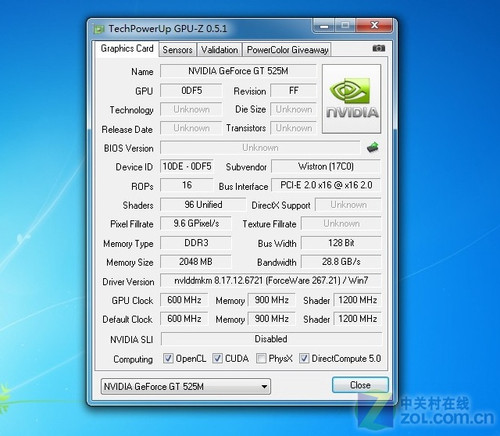Click the Driver Version field
The width and height of the screenshot is (500, 436).
click(x=271, y=280)
